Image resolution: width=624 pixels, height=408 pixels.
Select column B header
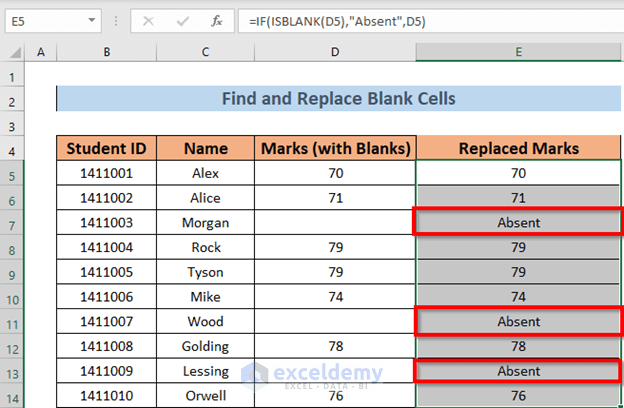coord(106,52)
